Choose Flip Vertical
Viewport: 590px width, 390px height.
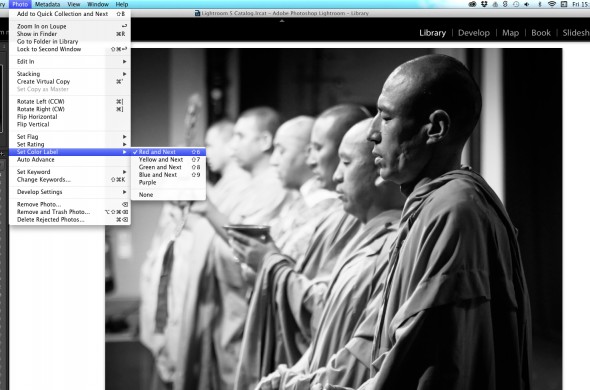click(70, 124)
